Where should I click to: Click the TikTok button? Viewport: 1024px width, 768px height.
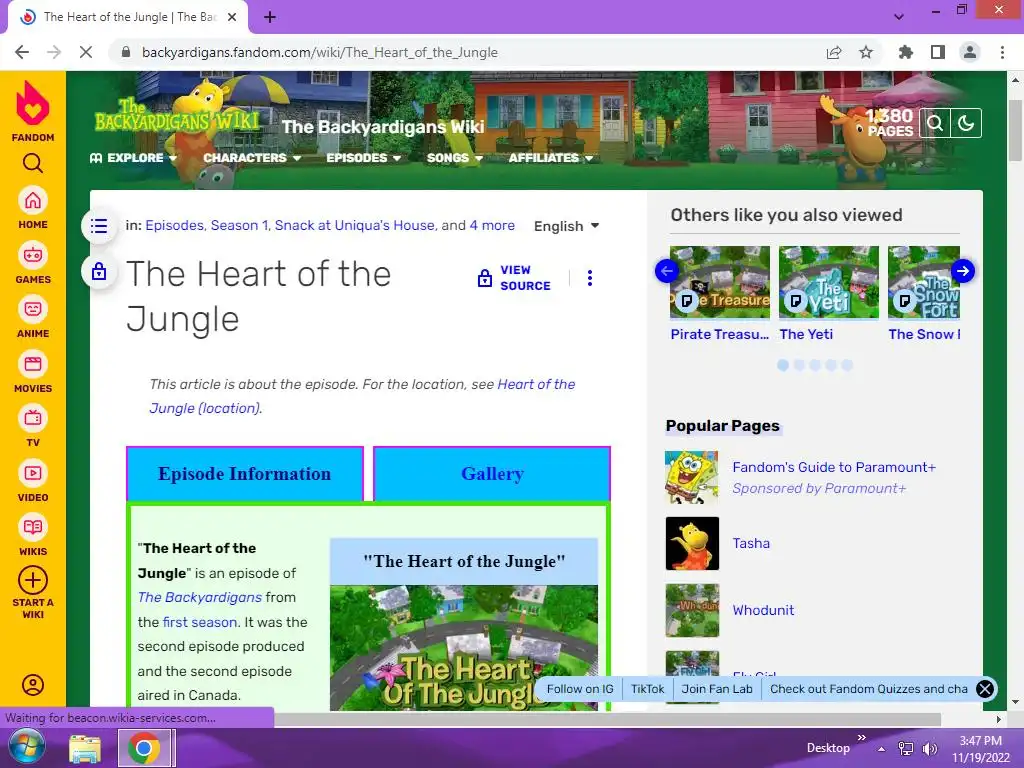point(647,689)
